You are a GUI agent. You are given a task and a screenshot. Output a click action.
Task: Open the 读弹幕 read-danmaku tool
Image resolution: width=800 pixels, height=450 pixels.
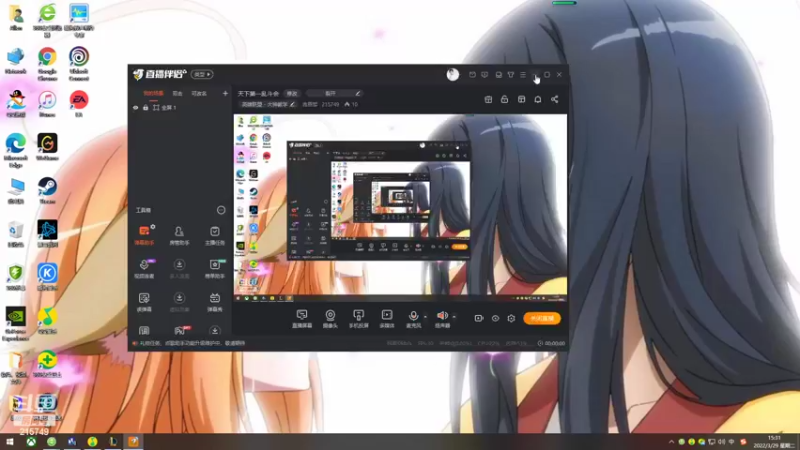[x=144, y=302]
